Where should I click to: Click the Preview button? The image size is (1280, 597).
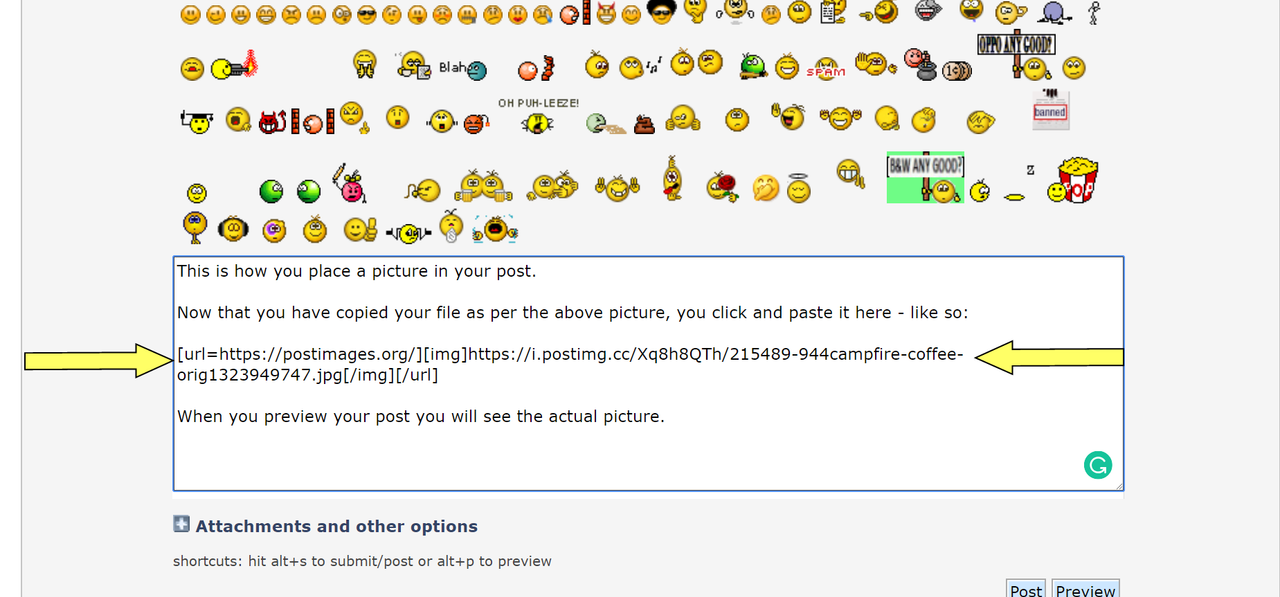point(1085,589)
